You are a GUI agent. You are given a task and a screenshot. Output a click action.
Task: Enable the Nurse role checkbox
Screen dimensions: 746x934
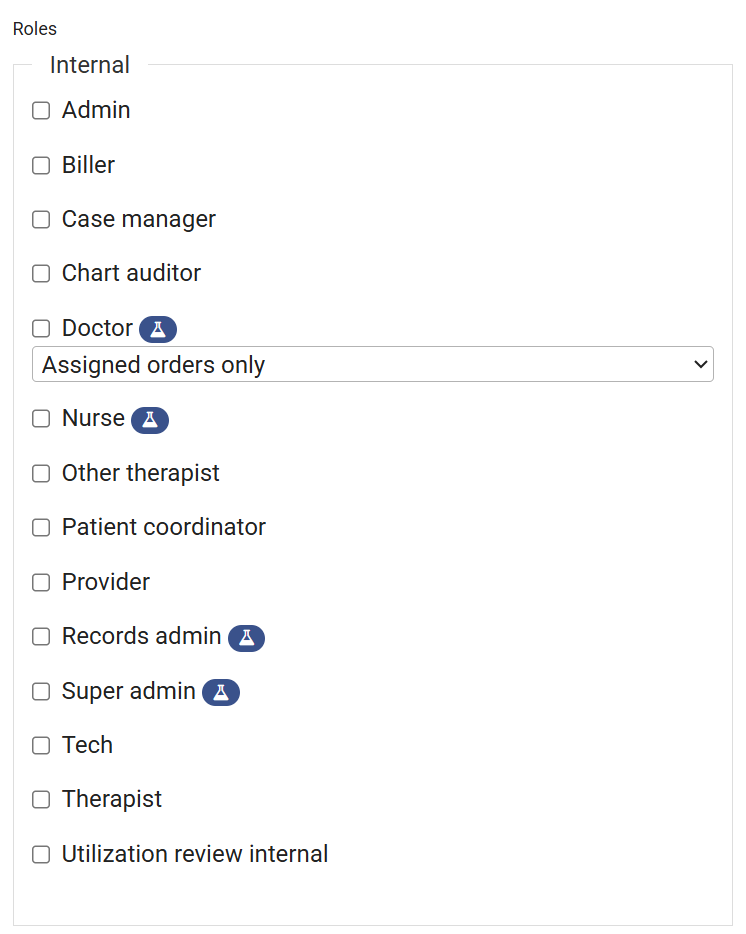click(41, 419)
